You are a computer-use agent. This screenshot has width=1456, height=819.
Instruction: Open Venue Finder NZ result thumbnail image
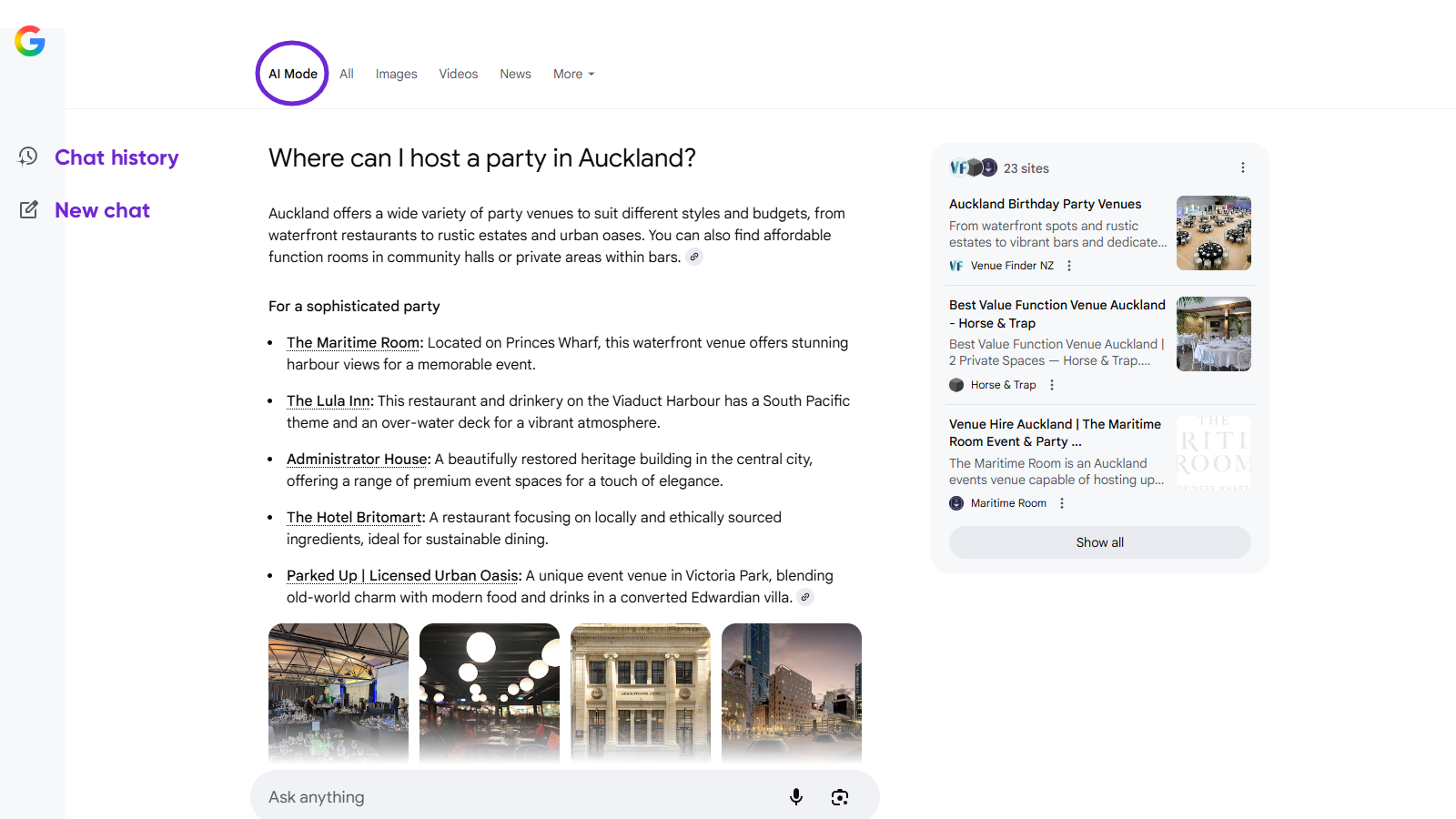pyautogui.click(x=1214, y=233)
